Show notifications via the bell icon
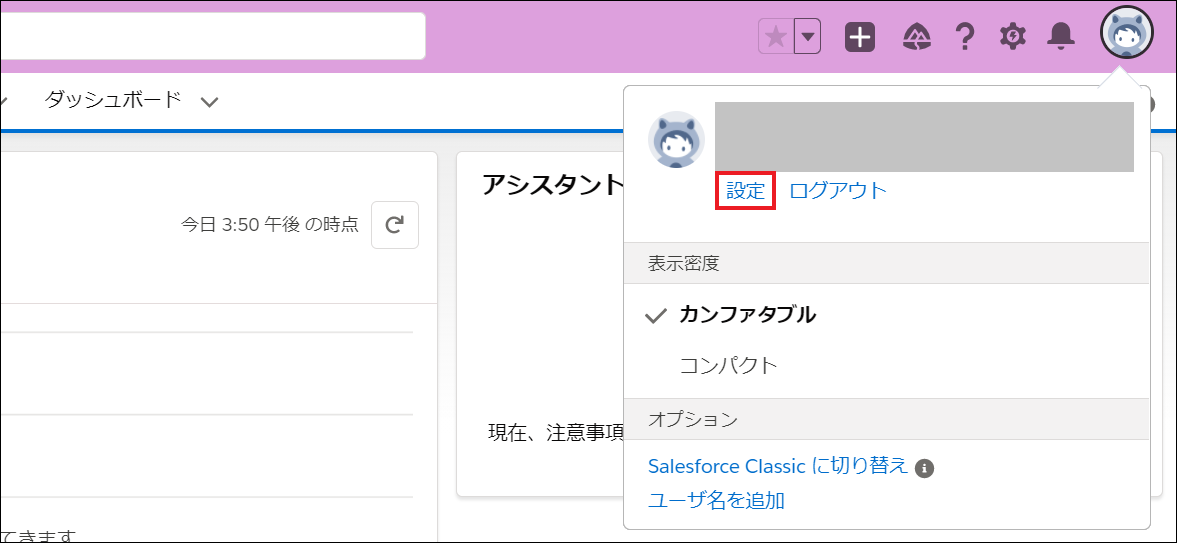The image size is (1177, 543). point(1061,38)
